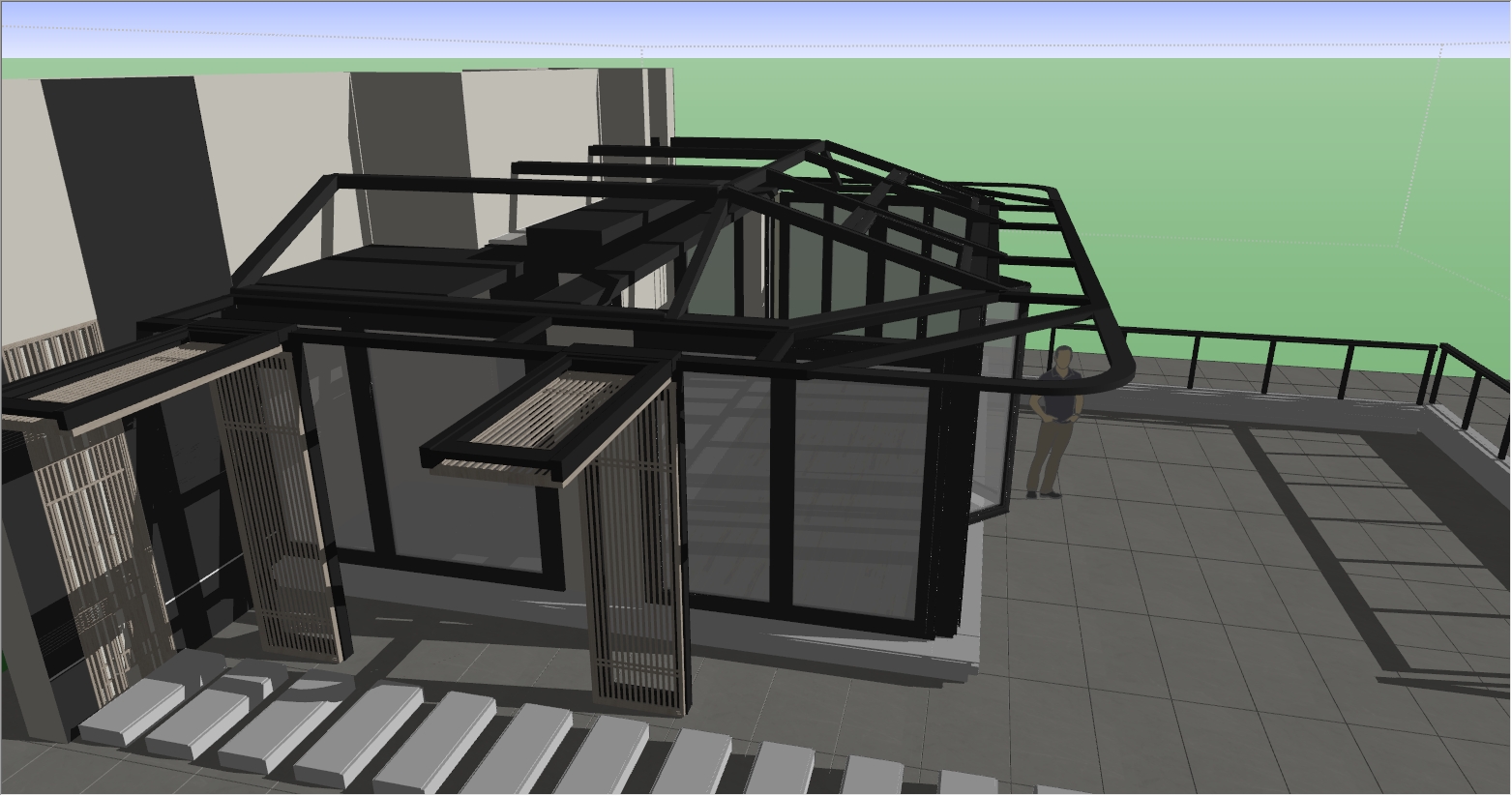
Task: Select the ridge beam of the gabled roof
Action: point(774,173)
